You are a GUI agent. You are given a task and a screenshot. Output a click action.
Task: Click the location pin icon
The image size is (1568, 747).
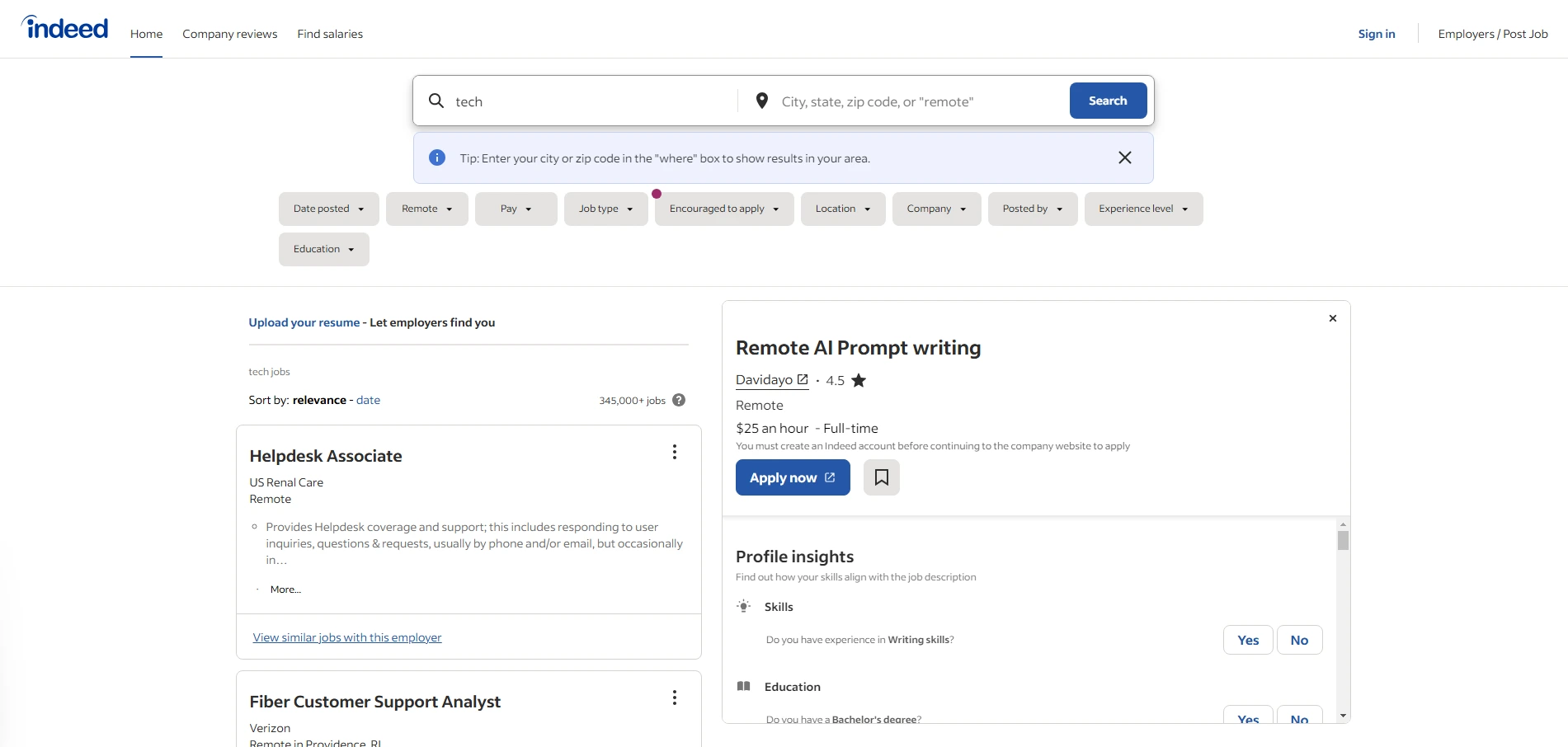[x=762, y=101]
